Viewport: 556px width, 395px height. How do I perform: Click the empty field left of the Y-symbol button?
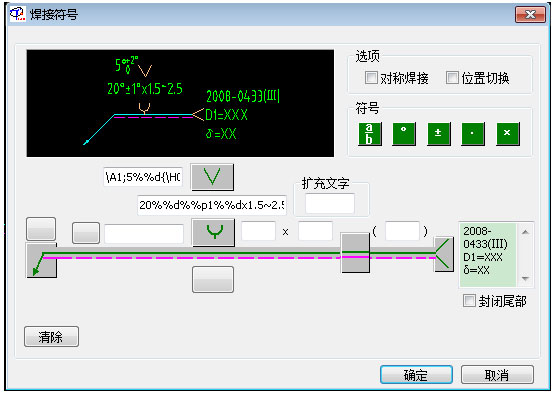click(x=144, y=234)
